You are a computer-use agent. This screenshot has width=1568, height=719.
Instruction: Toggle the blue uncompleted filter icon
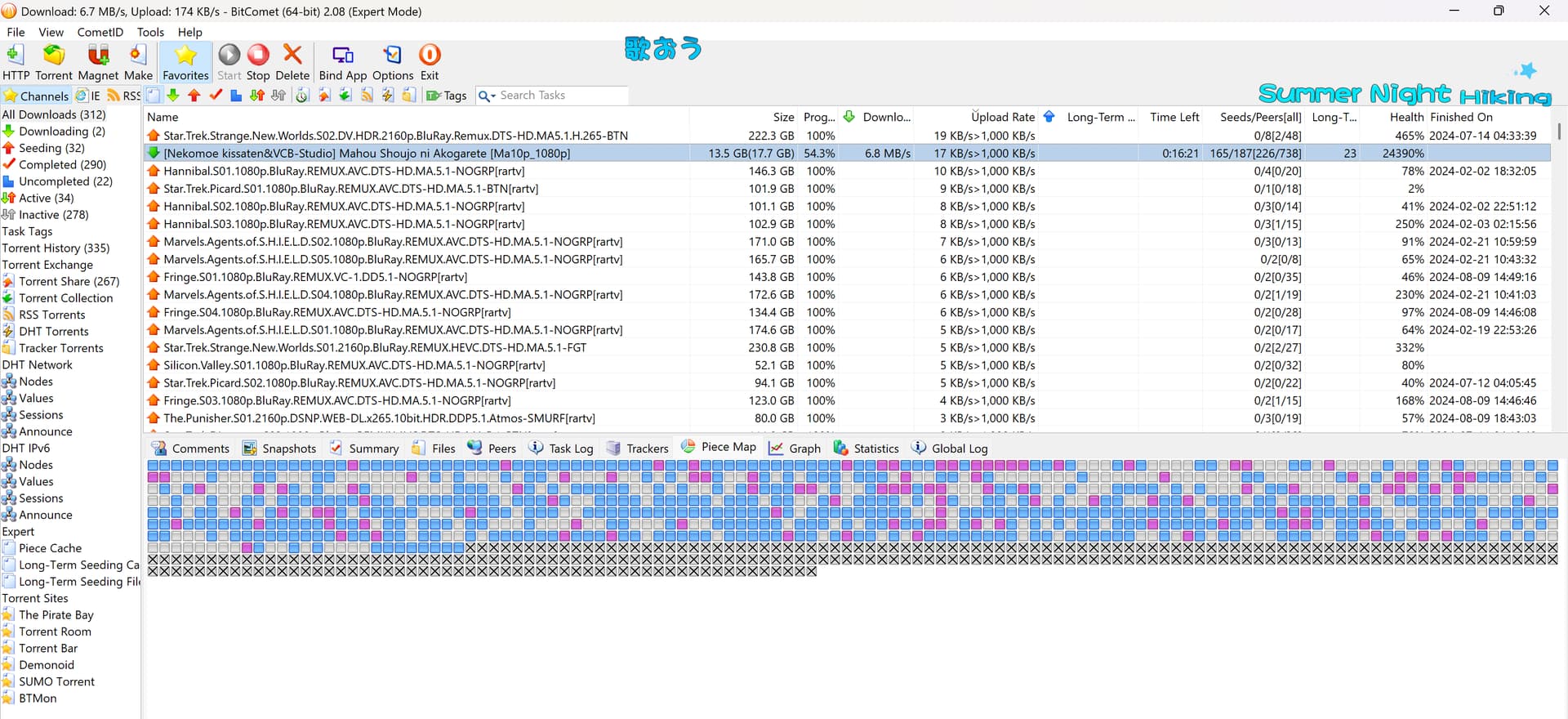pyautogui.click(x=236, y=96)
